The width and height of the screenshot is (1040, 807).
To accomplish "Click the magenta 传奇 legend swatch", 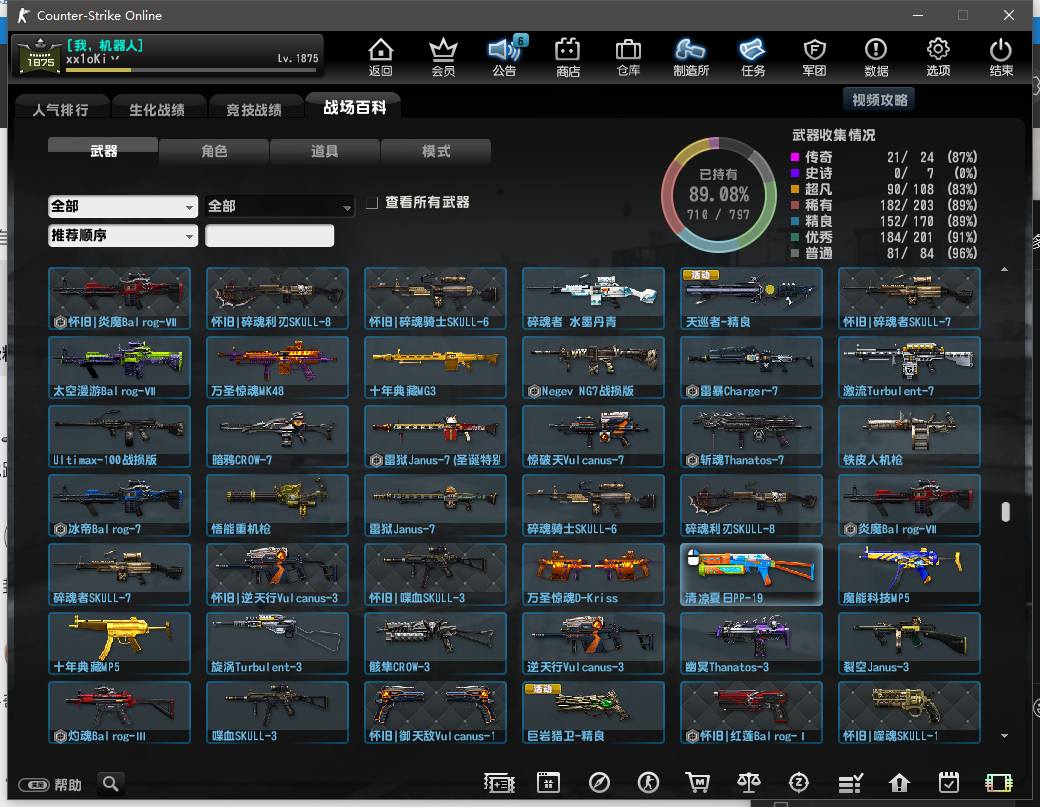I will 795,157.
